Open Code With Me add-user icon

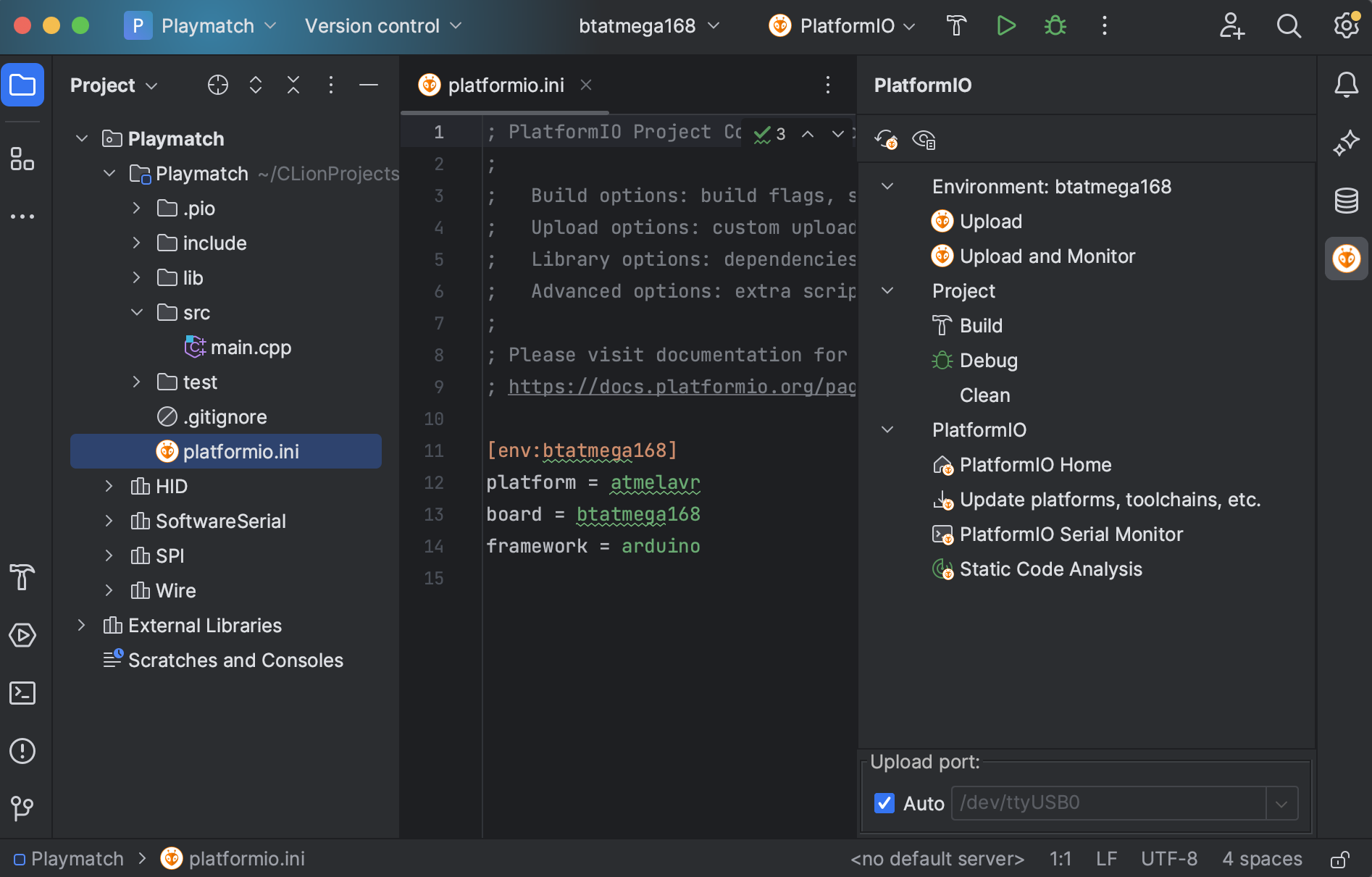(x=1231, y=26)
